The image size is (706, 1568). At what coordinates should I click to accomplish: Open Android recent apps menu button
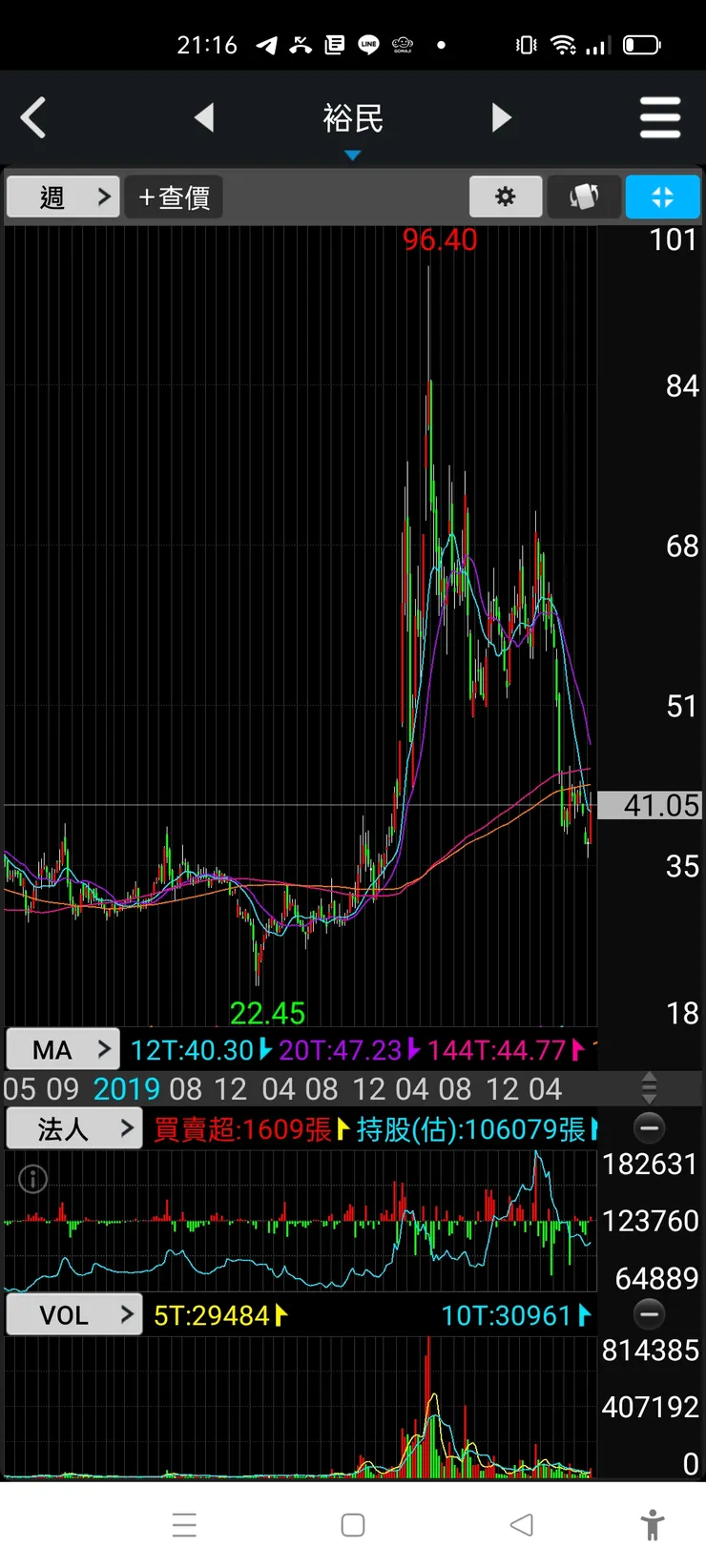(x=185, y=1524)
